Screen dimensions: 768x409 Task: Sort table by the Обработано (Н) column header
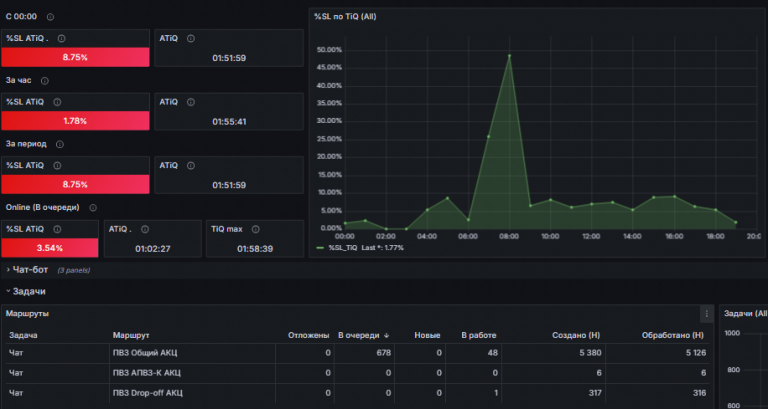(x=672, y=336)
